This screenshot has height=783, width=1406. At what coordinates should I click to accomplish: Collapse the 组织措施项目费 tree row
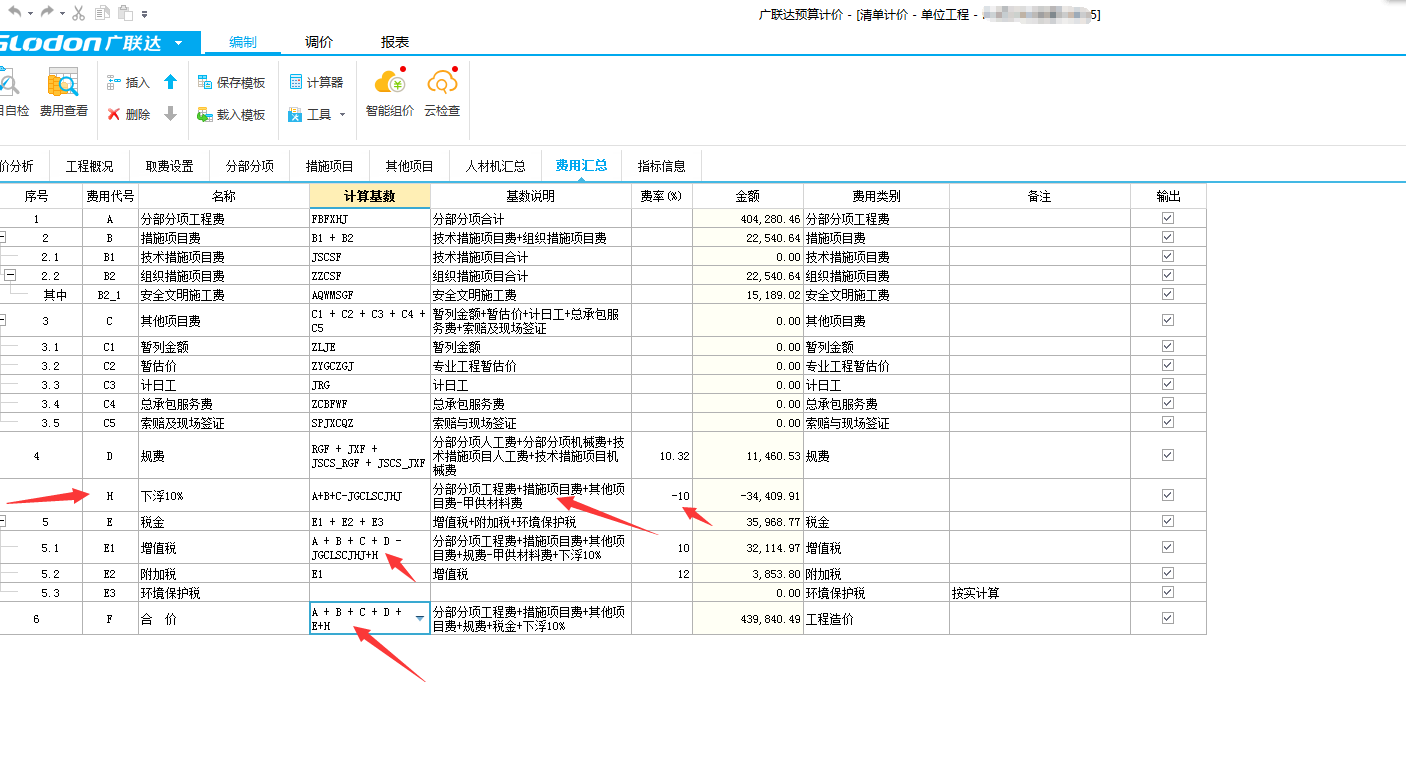11,275
